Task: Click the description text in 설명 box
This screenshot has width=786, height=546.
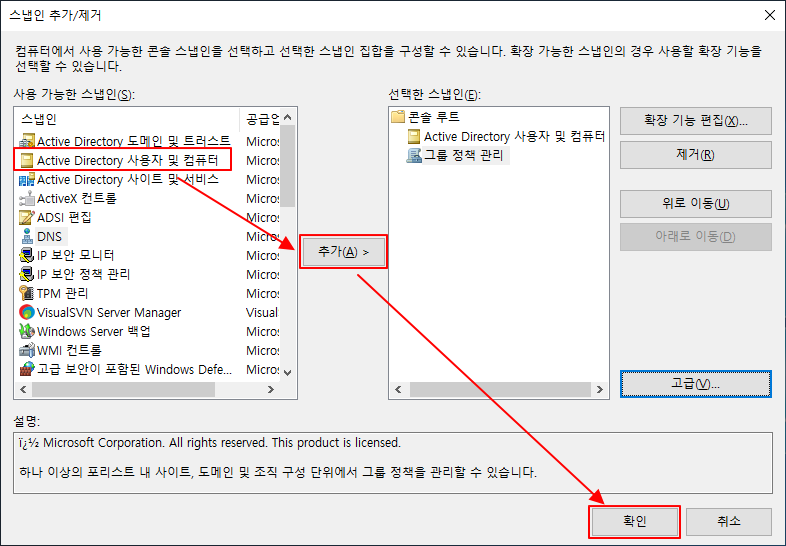Action: pyautogui.click(x=278, y=457)
